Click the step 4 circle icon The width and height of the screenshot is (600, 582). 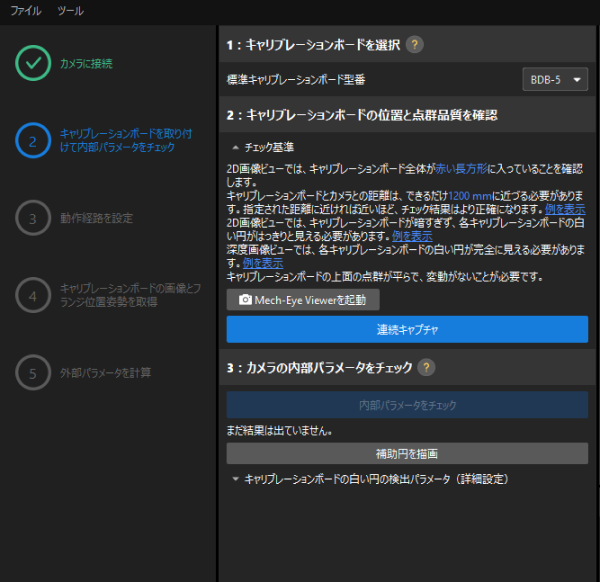(x=33, y=295)
